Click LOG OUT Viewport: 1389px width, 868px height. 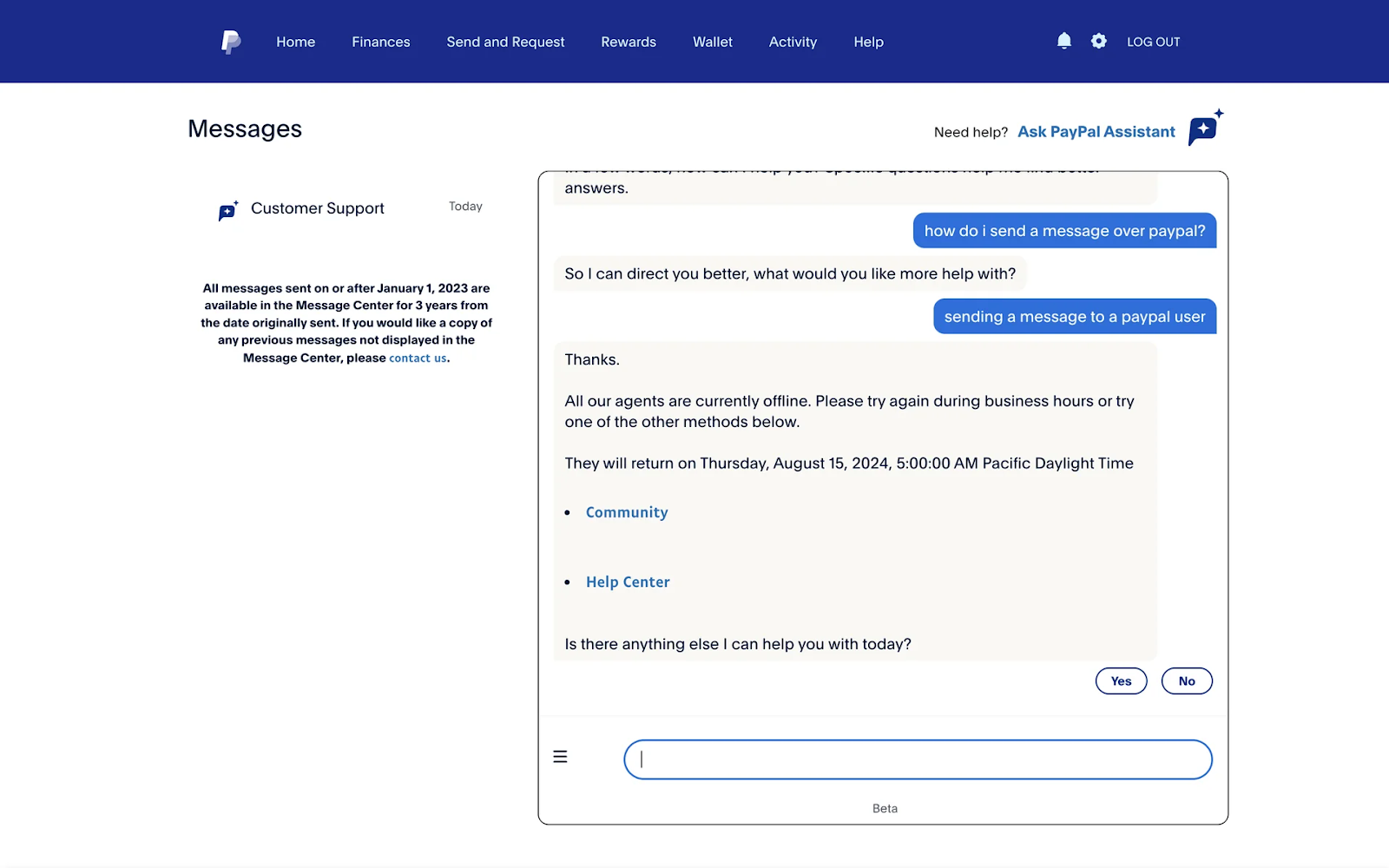pos(1153,42)
